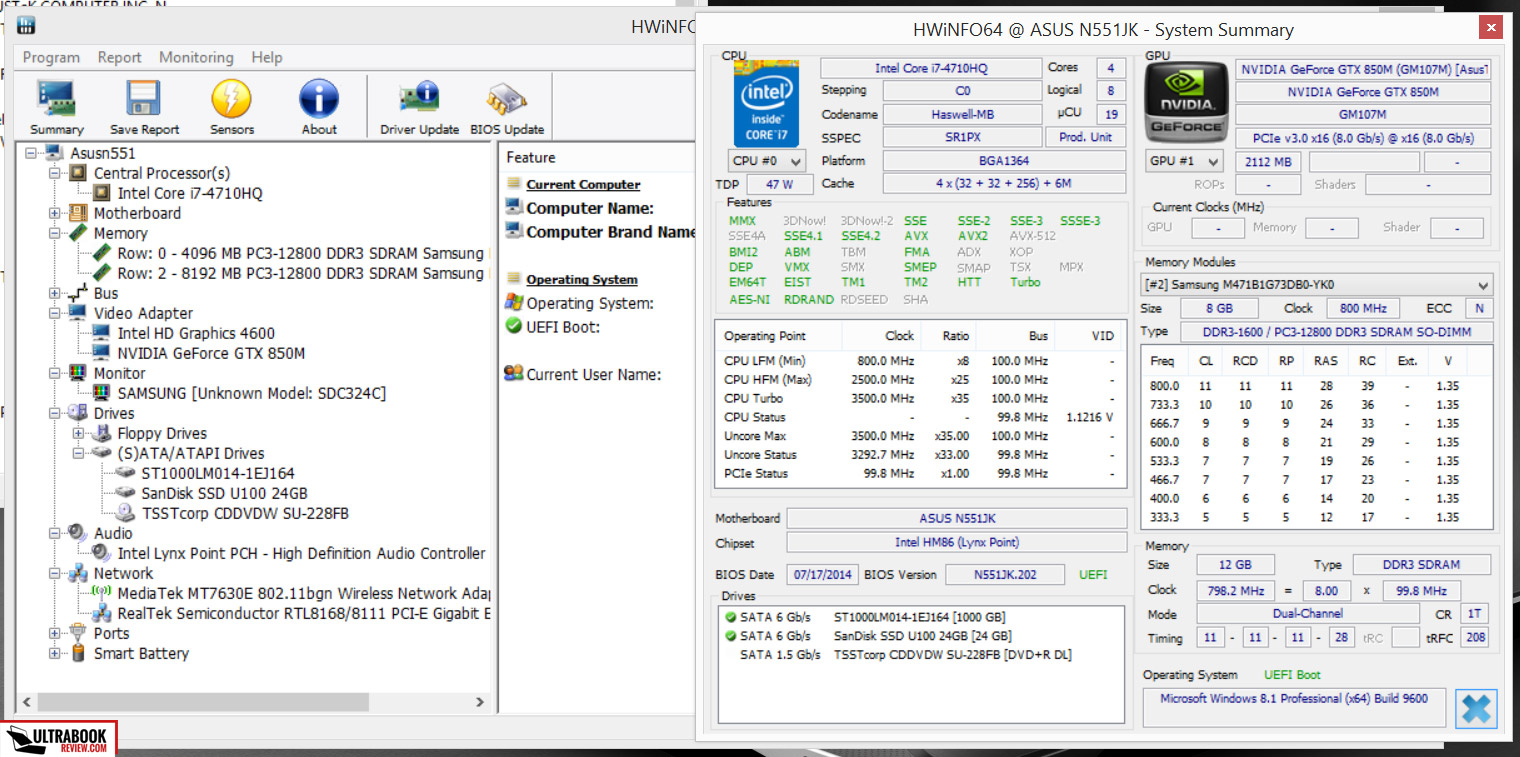Expand the Ports node
Screen dimensions: 1520x757
[x=55, y=633]
